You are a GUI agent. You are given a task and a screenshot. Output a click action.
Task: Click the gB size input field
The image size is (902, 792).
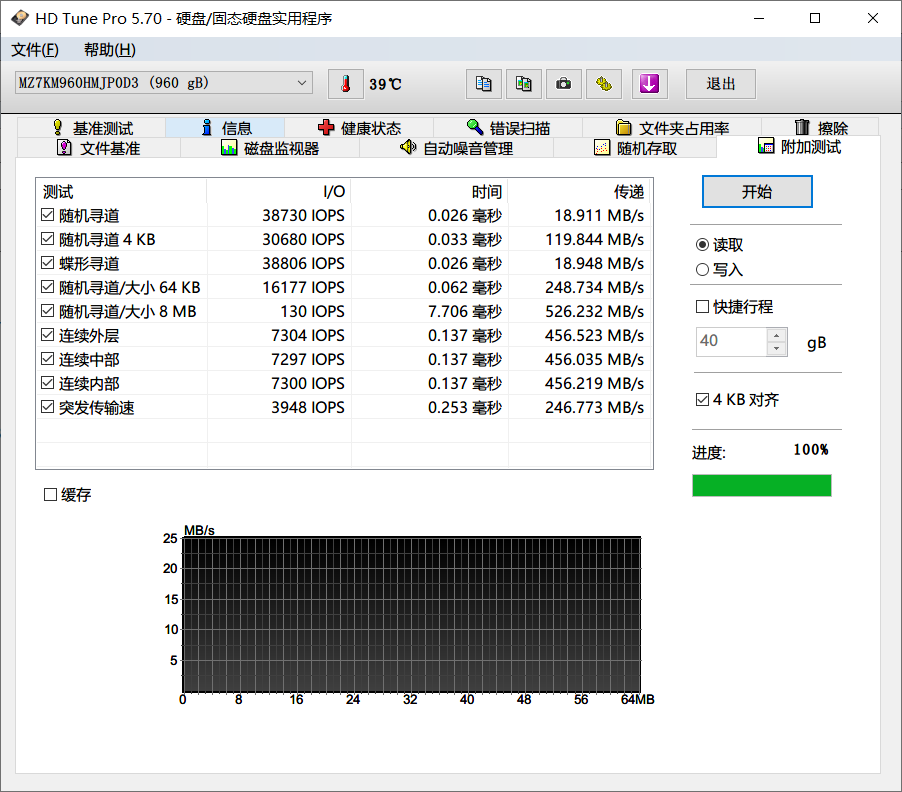coord(731,342)
